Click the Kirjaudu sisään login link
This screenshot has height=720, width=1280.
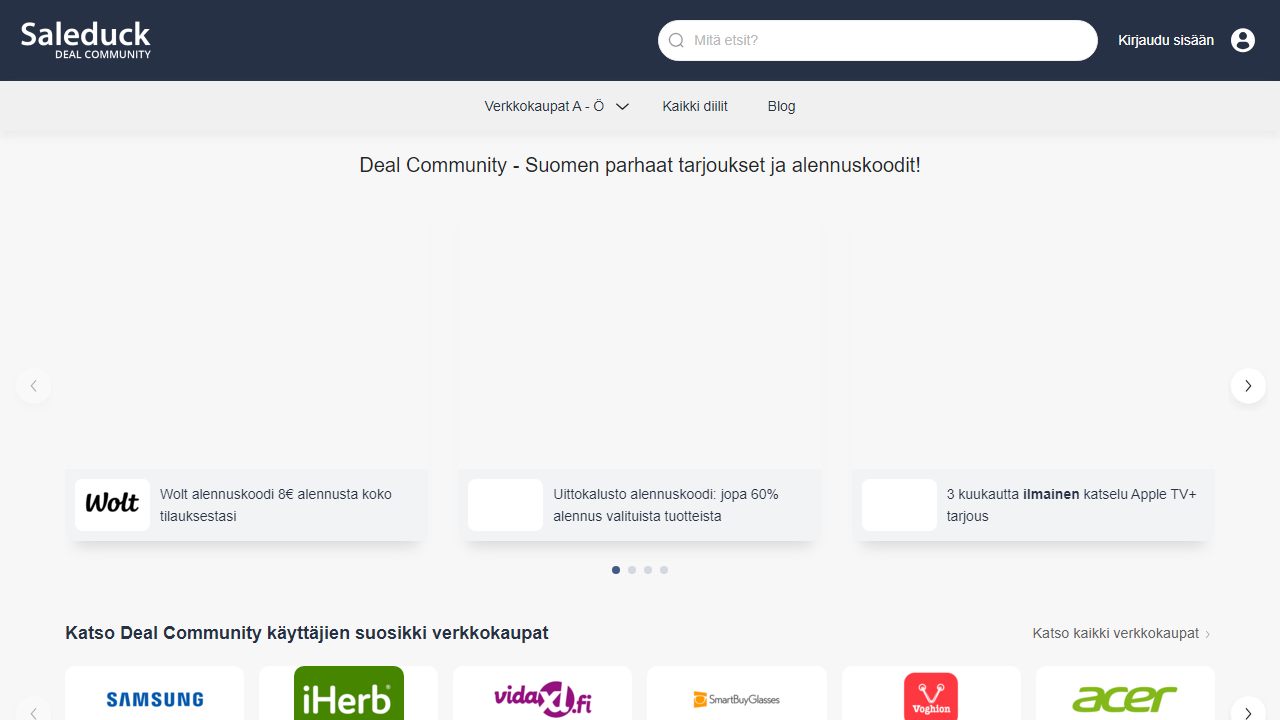1165,40
